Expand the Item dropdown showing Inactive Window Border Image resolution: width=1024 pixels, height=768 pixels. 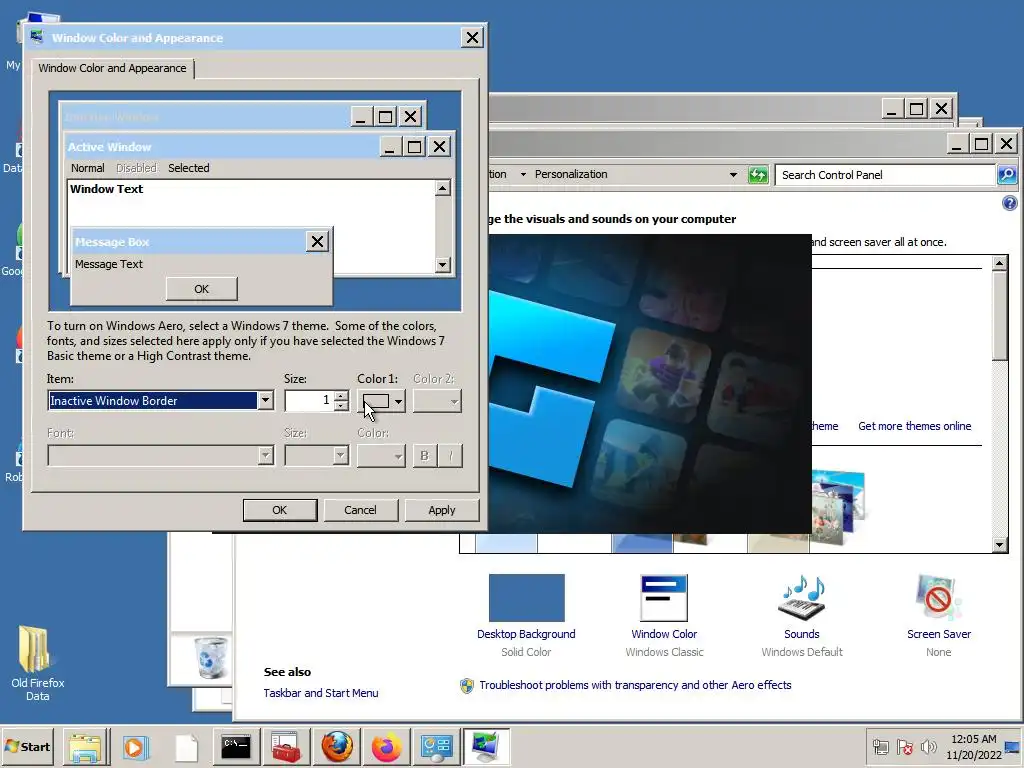tap(265, 400)
